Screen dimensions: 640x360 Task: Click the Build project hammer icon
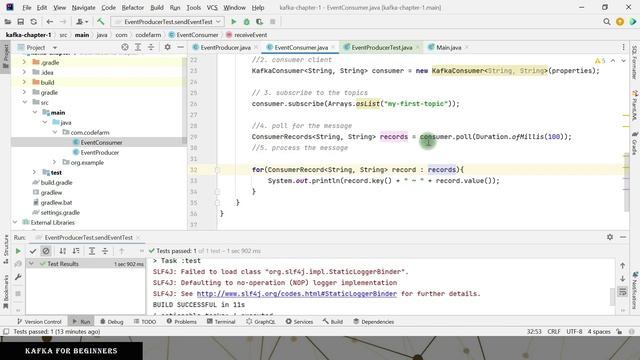(100, 22)
